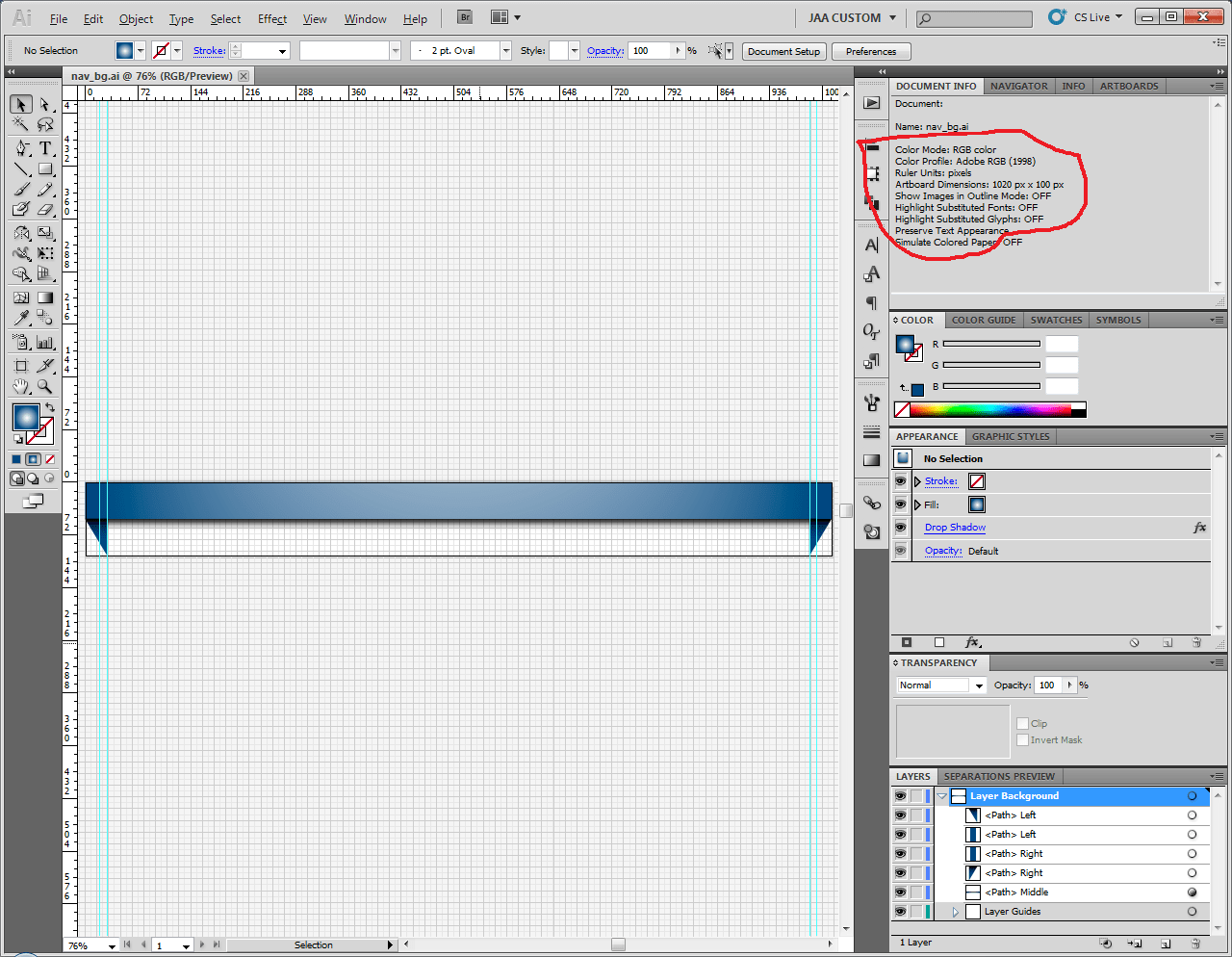
Task: Toggle visibility of Layer Guides
Action: point(900,912)
